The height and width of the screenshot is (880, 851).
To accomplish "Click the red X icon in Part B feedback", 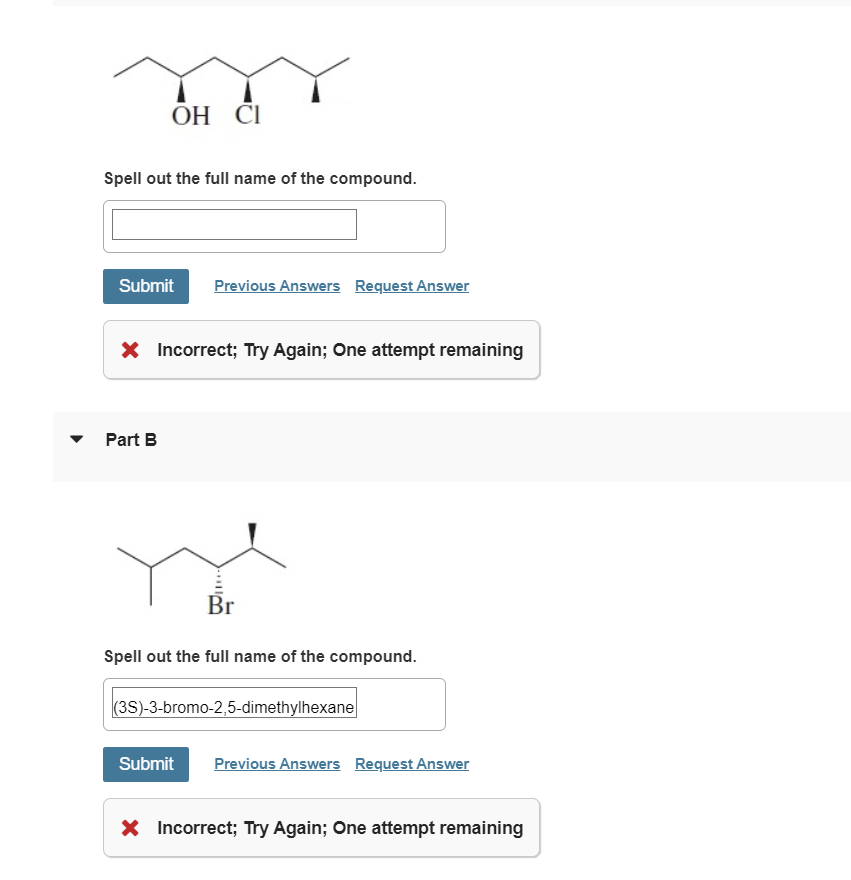I will click(128, 827).
